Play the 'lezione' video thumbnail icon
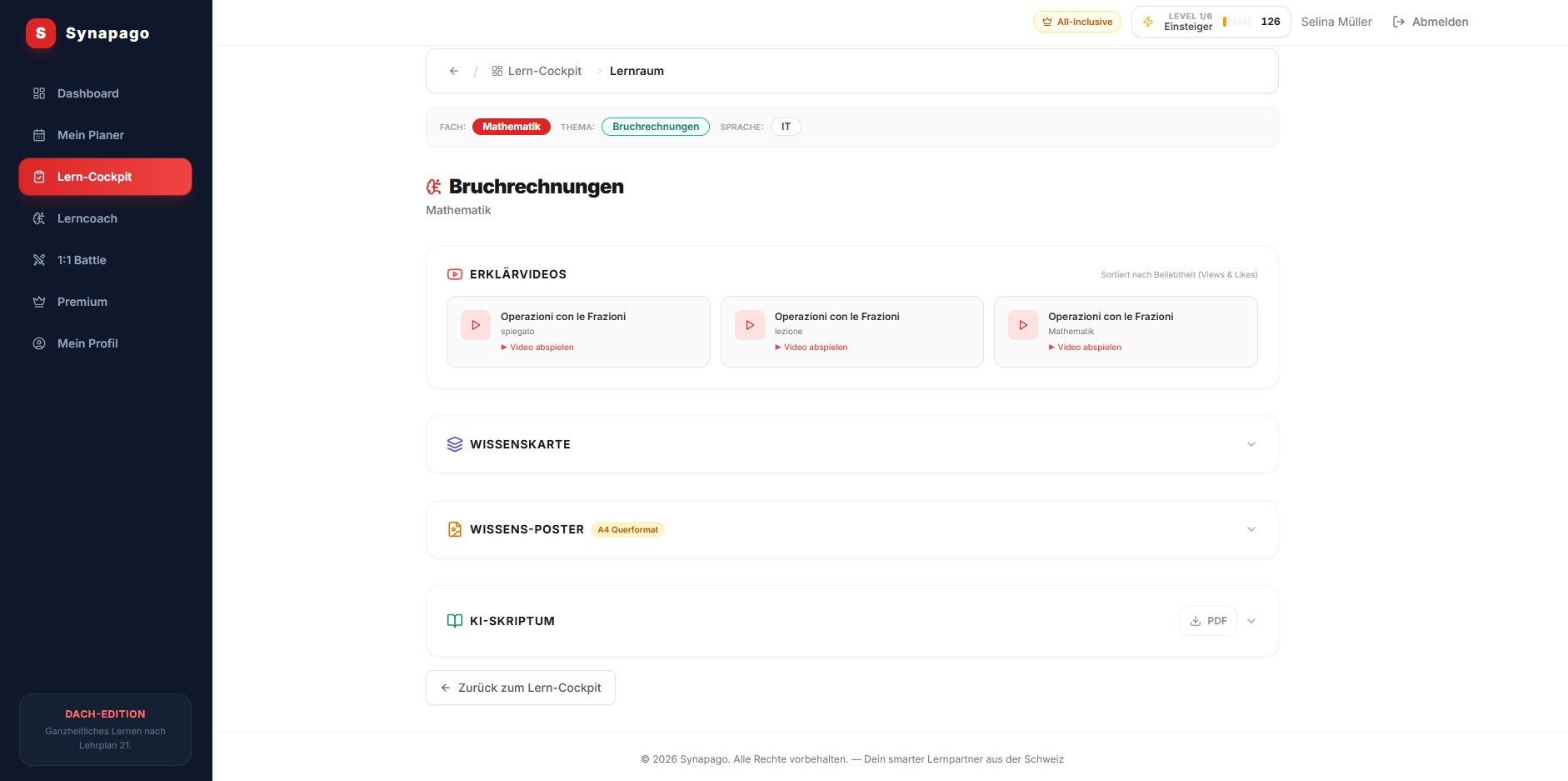 click(x=750, y=325)
